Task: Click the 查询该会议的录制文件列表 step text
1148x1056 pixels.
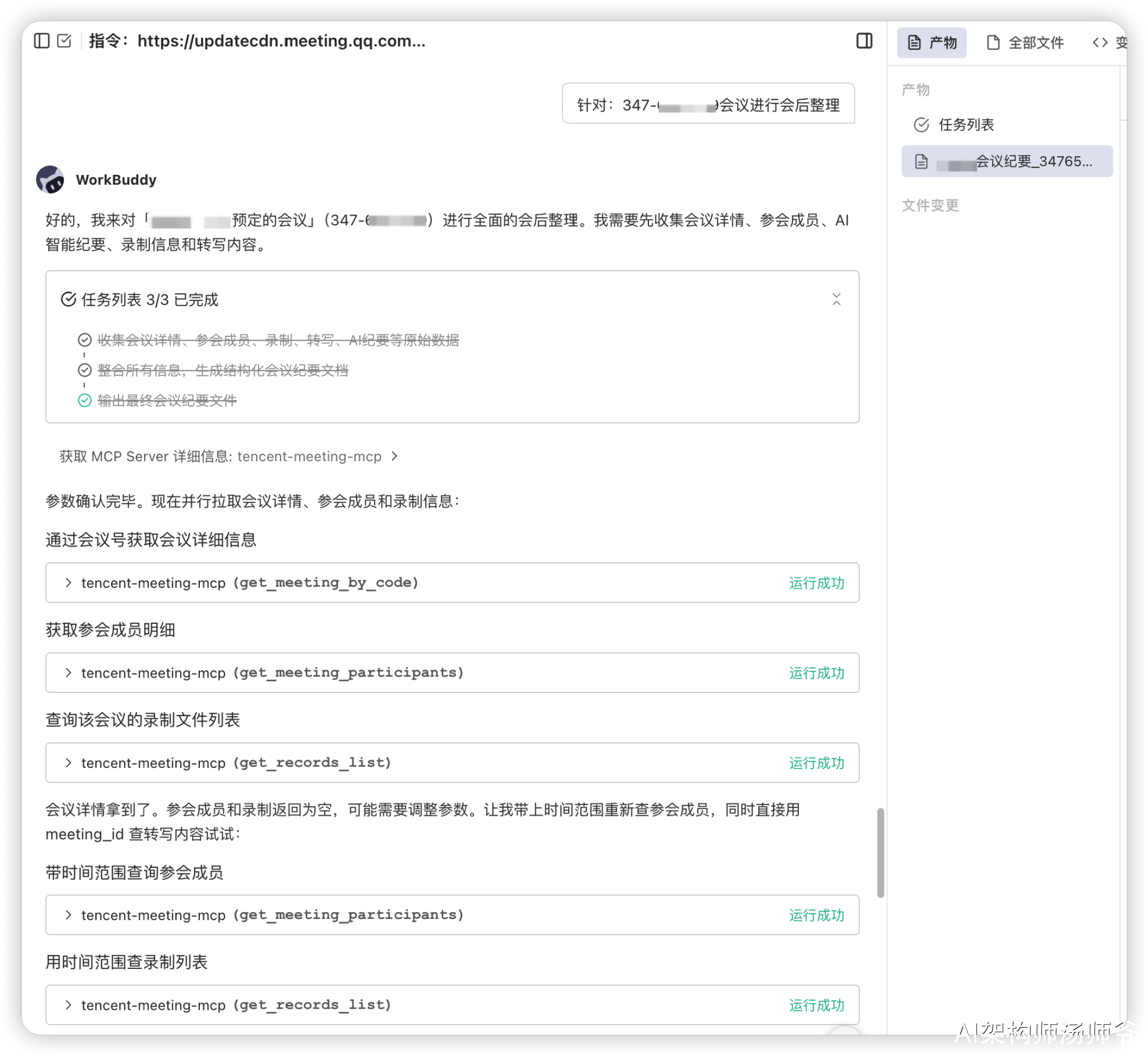Action: tap(143, 720)
